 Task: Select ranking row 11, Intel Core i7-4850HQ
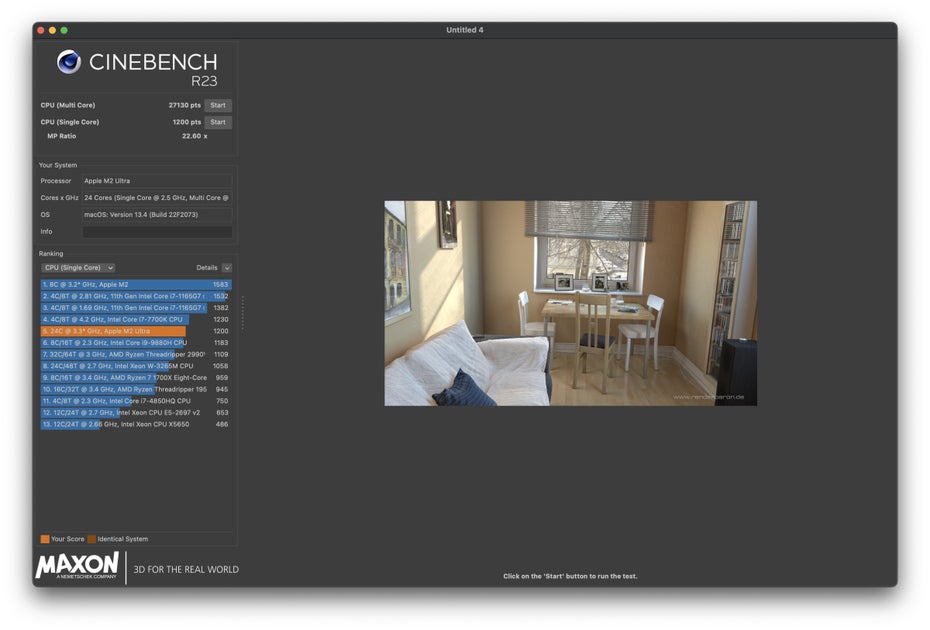135,401
